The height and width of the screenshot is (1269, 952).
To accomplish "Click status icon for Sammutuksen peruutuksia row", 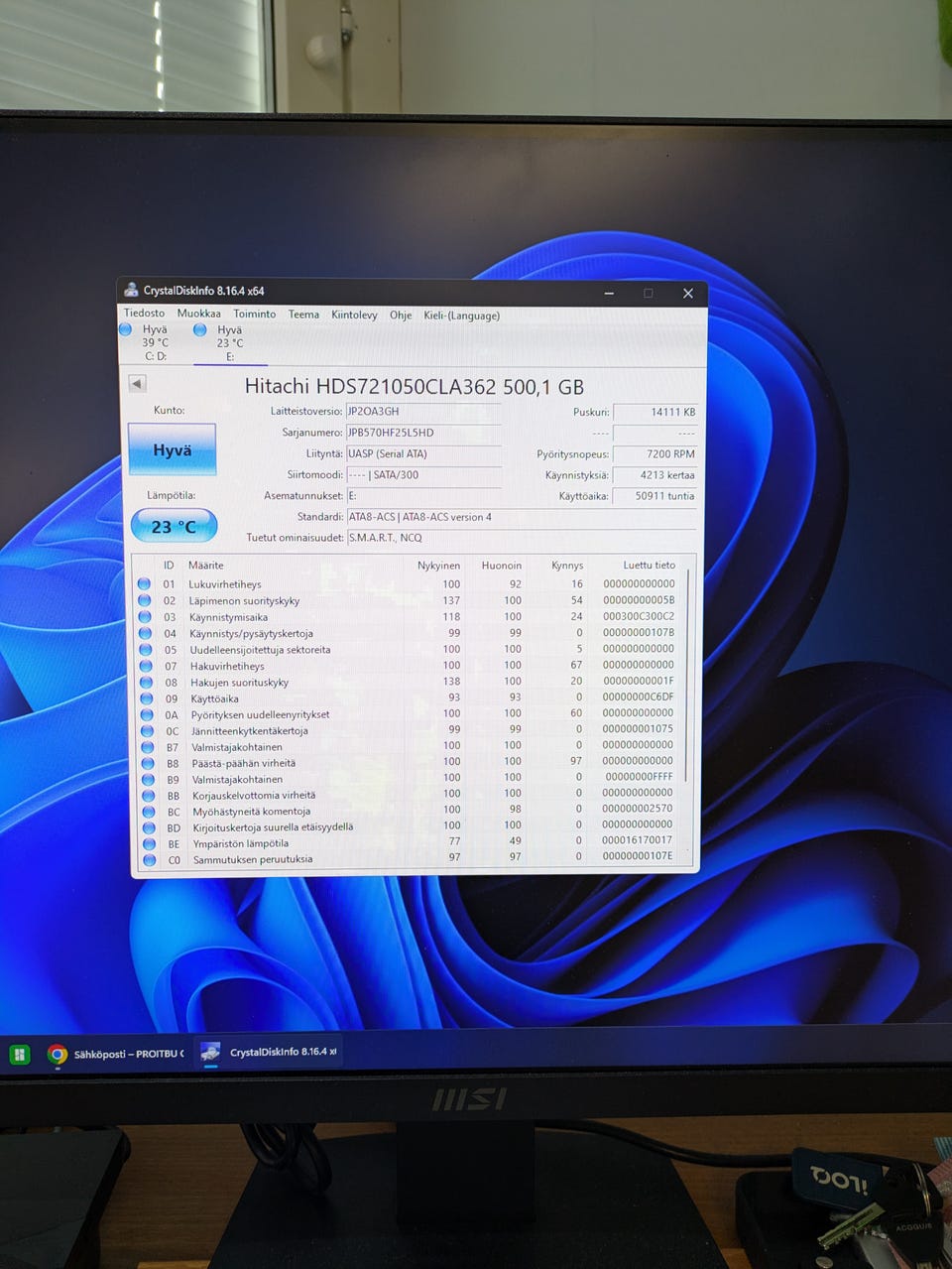I will (149, 860).
